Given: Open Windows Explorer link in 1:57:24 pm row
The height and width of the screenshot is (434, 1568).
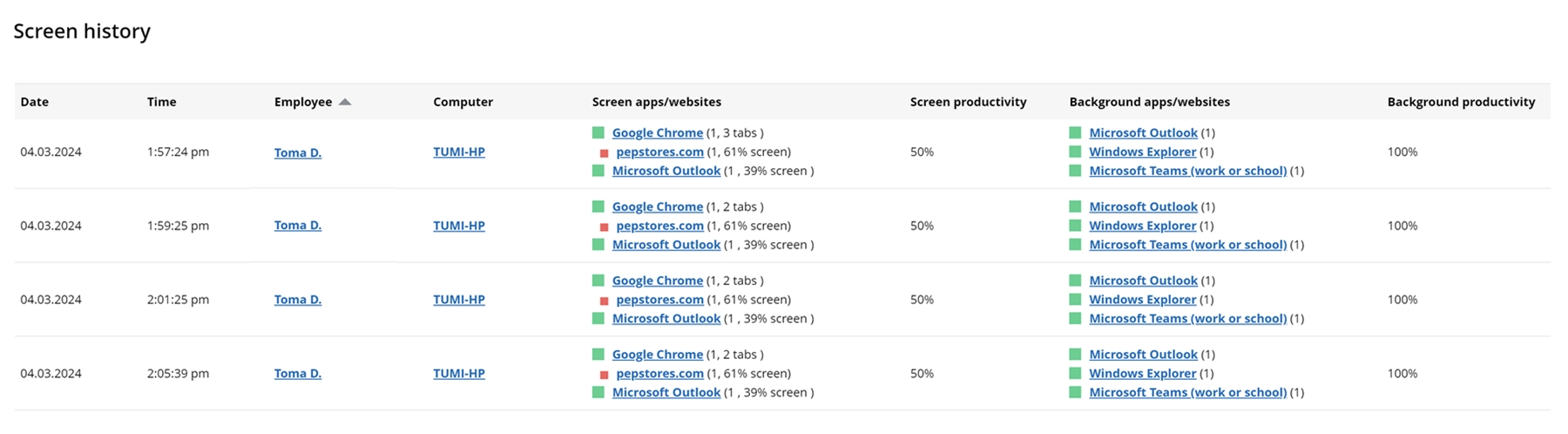Looking at the screenshot, I should [1142, 152].
